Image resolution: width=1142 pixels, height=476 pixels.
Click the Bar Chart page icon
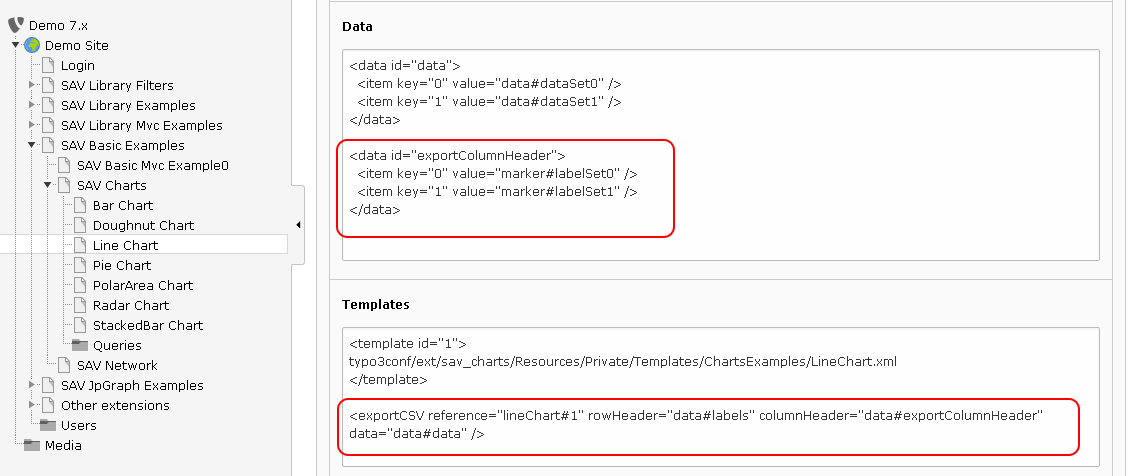80,205
